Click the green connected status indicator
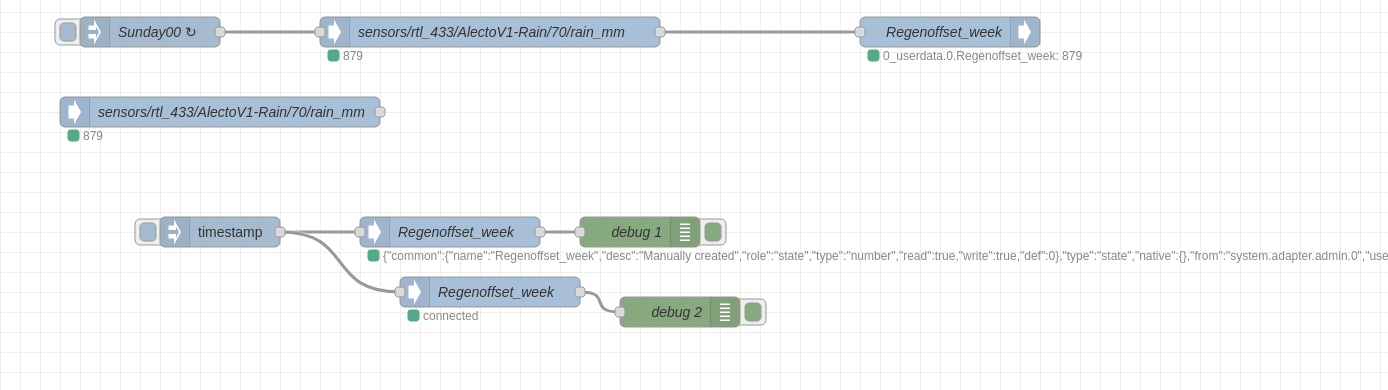The height and width of the screenshot is (390, 1388). tap(413, 315)
